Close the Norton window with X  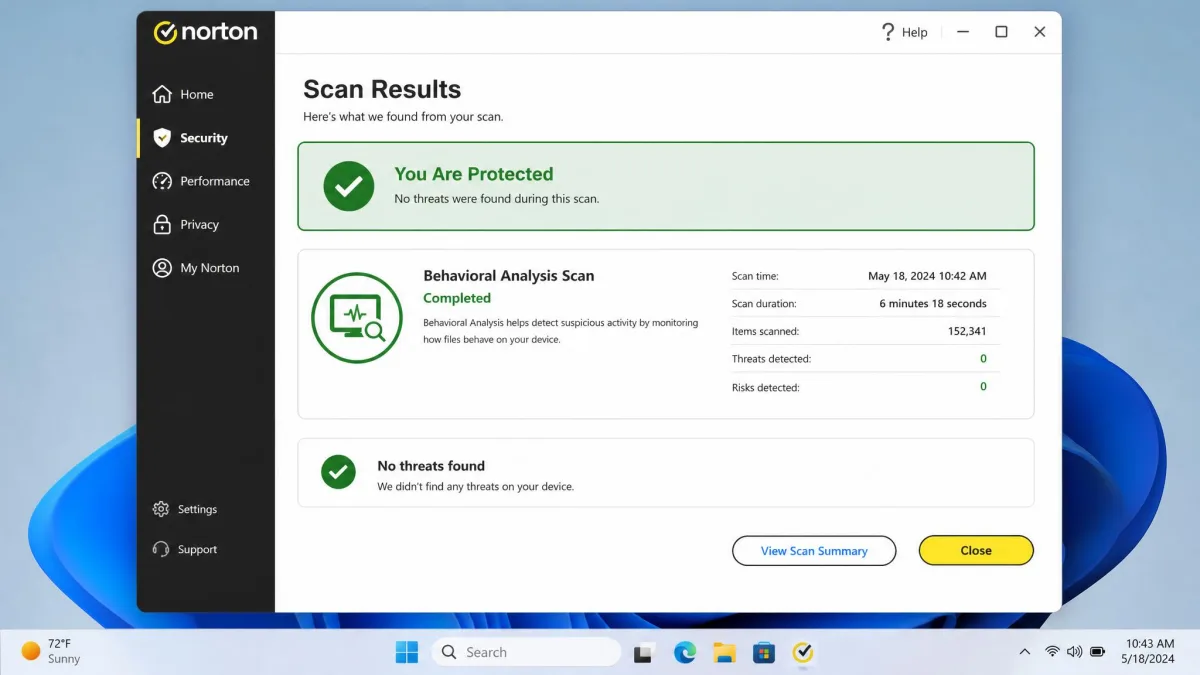coord(1040,32)
